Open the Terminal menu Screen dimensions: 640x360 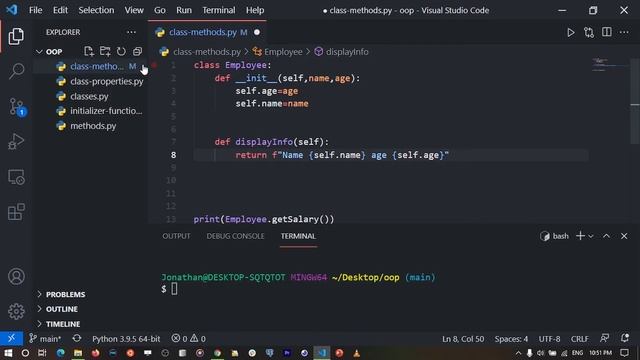click(x=219, y=10)
